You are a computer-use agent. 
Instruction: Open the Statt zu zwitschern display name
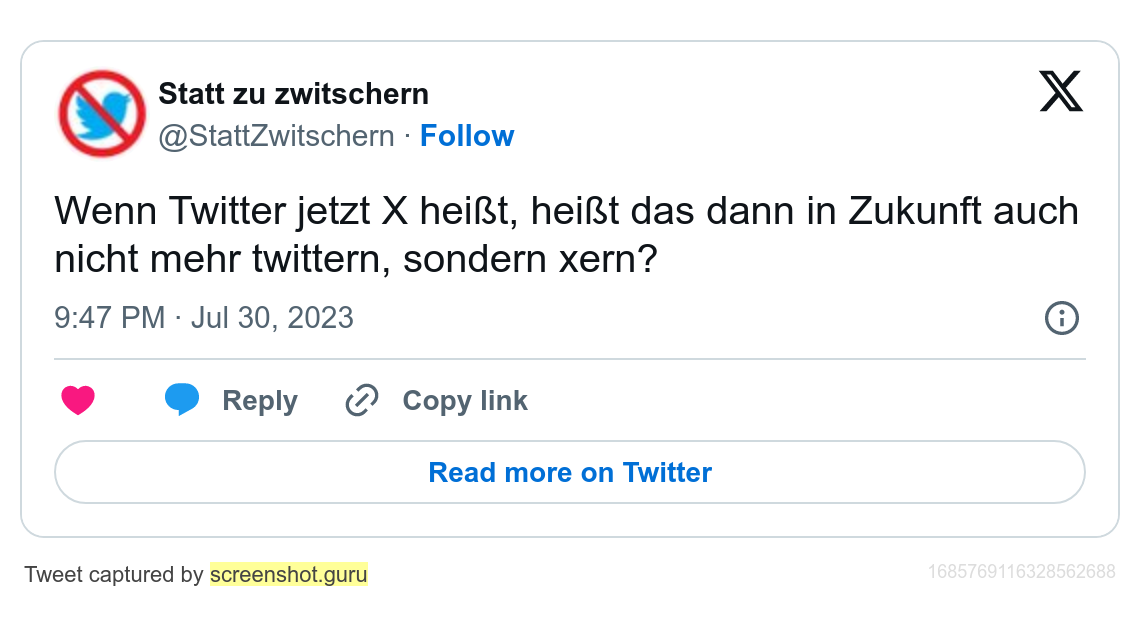pos(294,94)
